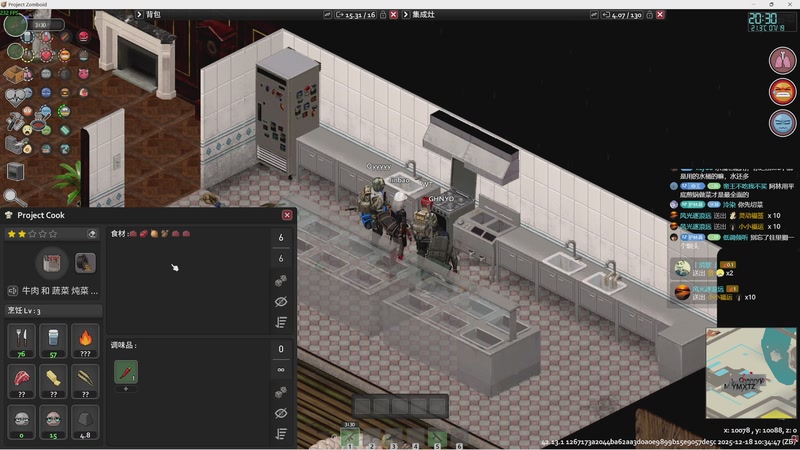
Task: Toggle lock on the 背包 inventory panel
Action: 383,15
